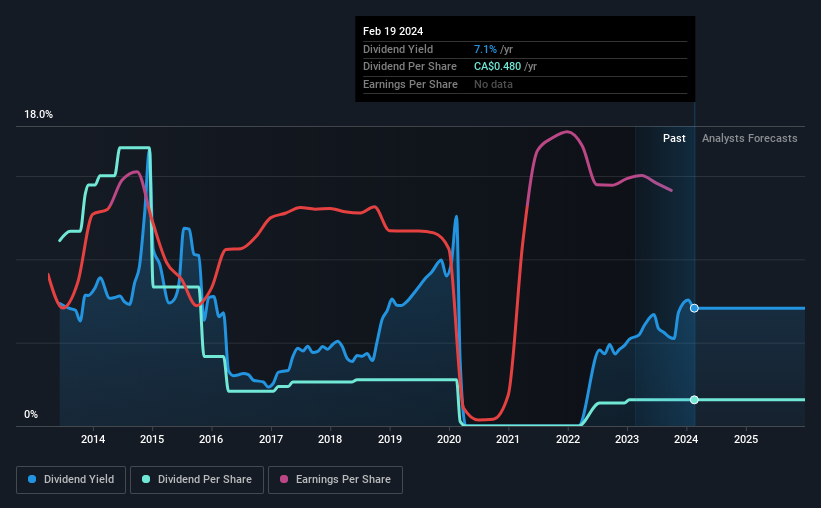Click the blue Dividend Yield legend dot
The height and width of the screenshot is (508, 821).
32,479
